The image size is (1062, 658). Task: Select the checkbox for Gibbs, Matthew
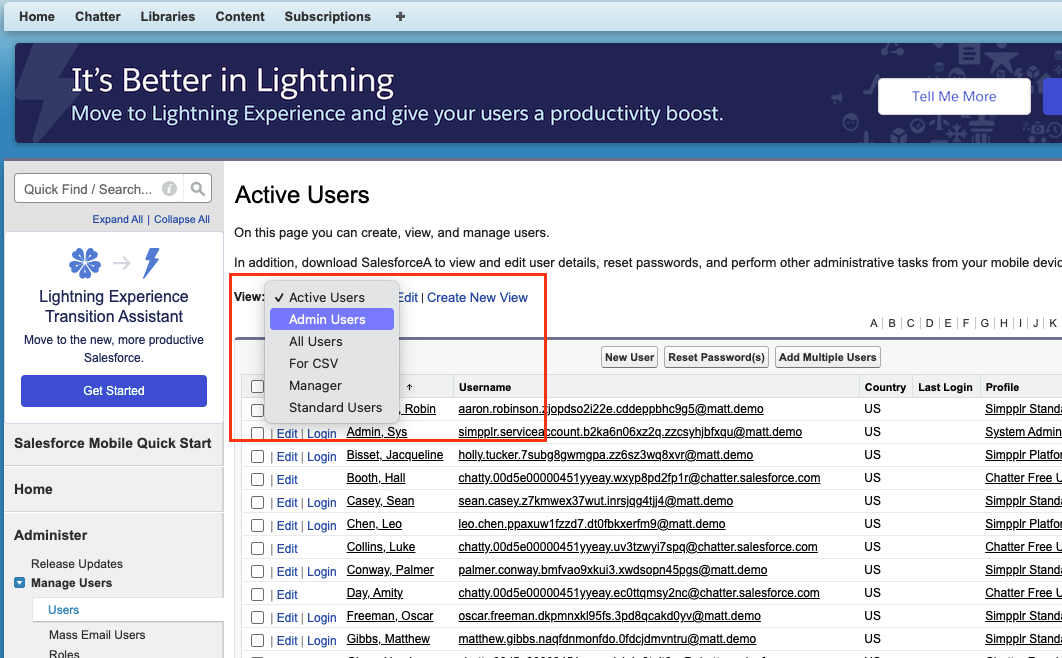[x=257, y=640]
